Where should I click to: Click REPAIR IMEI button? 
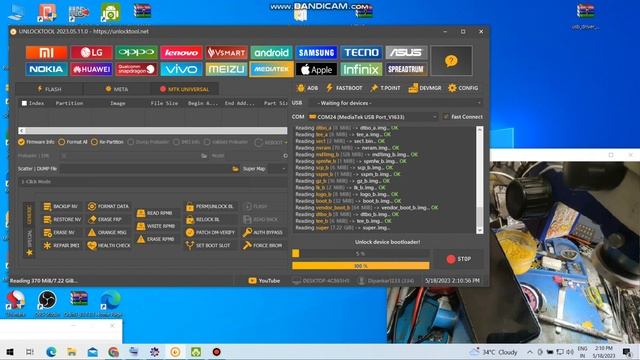tap(62, 246)
